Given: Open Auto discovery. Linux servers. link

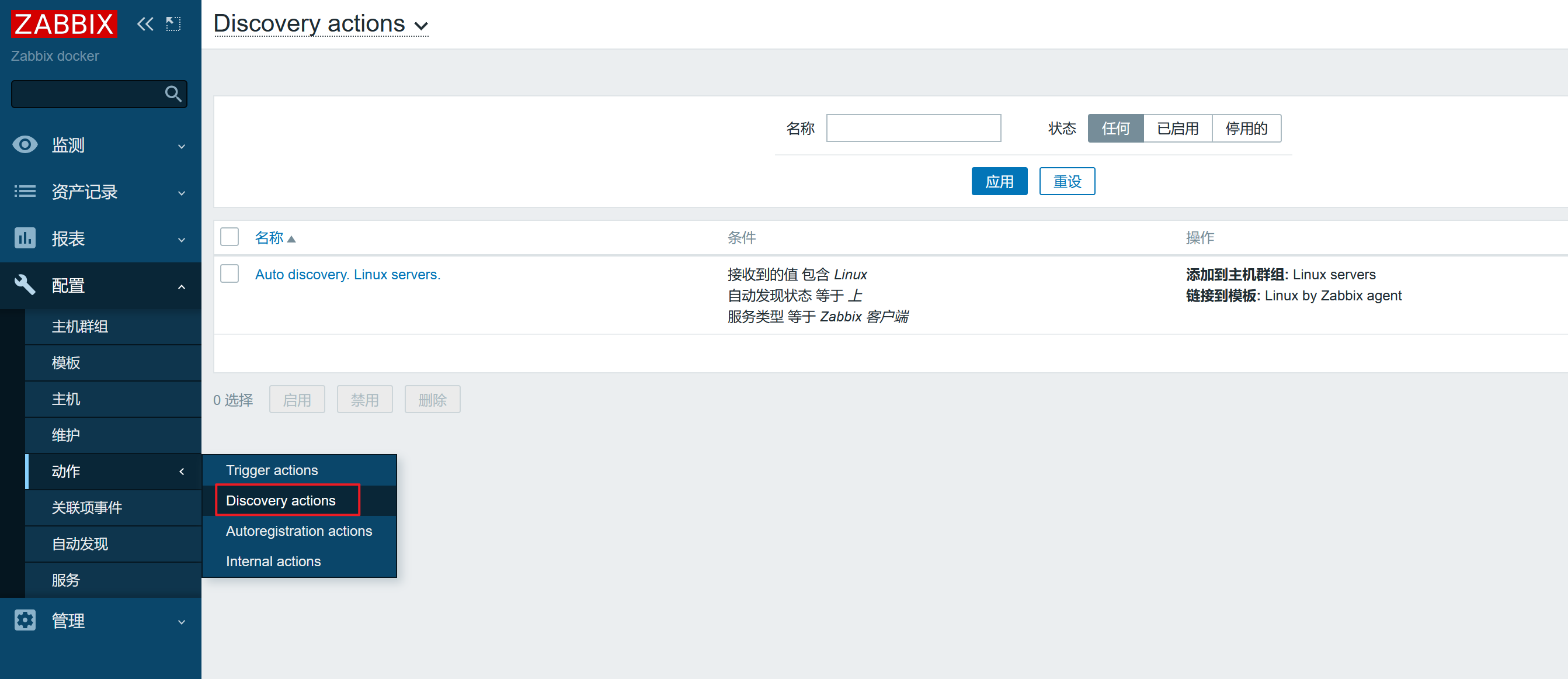Looking at the screenshot, I should (x=347, y=275).
